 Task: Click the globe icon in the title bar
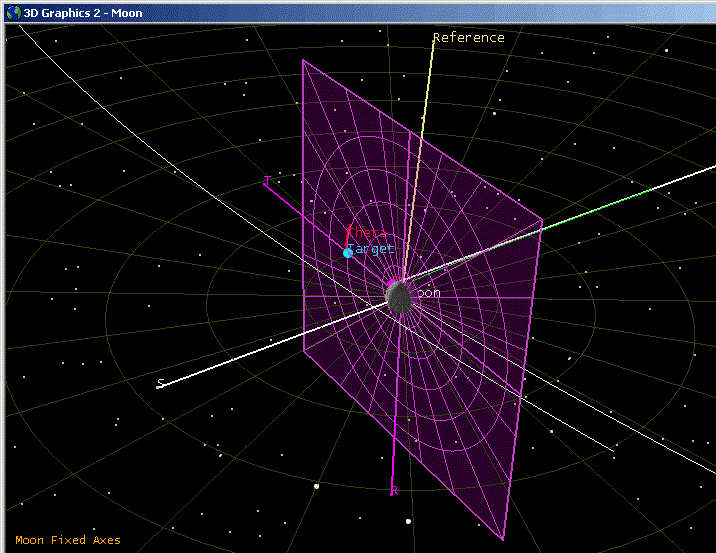coord(12,11)
